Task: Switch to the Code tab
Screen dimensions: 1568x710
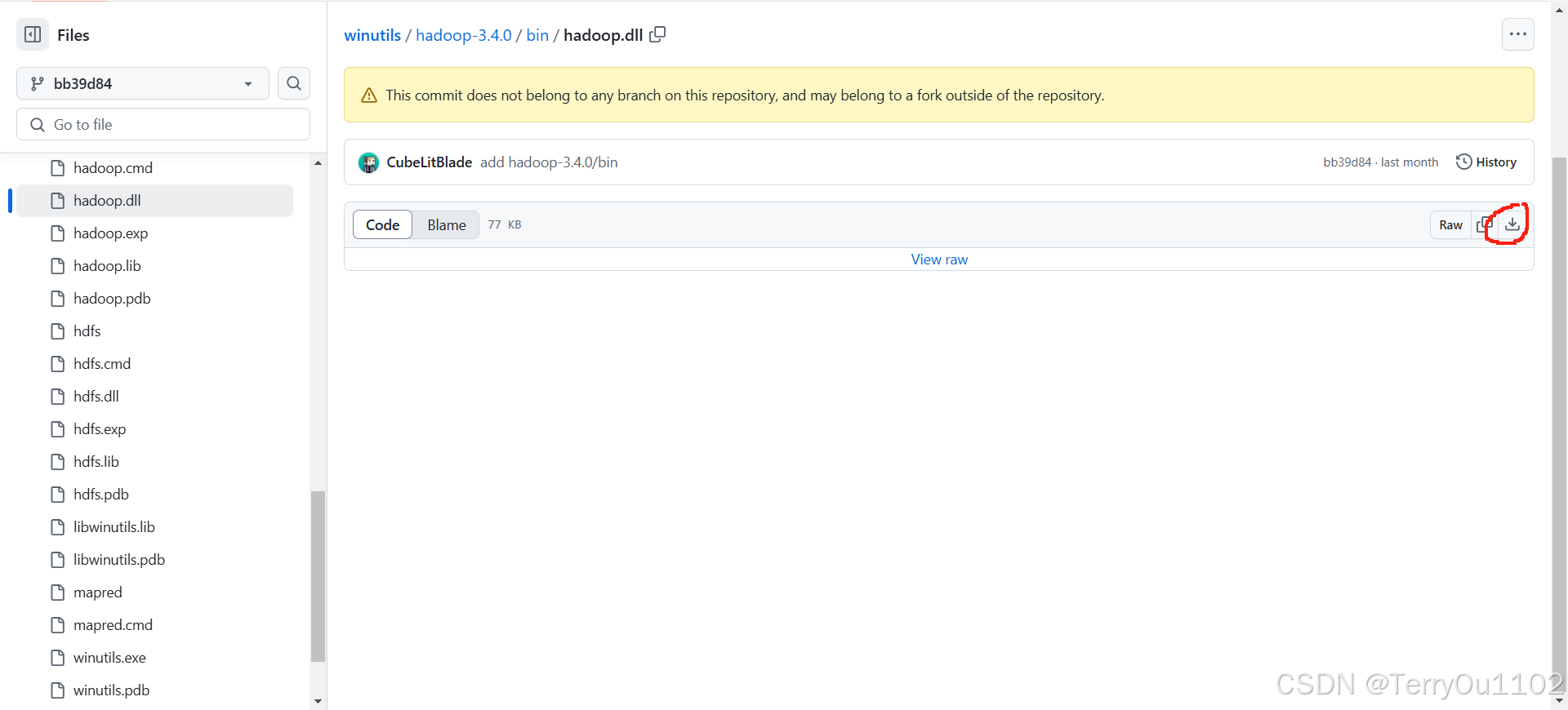Action: click(383, 224)
